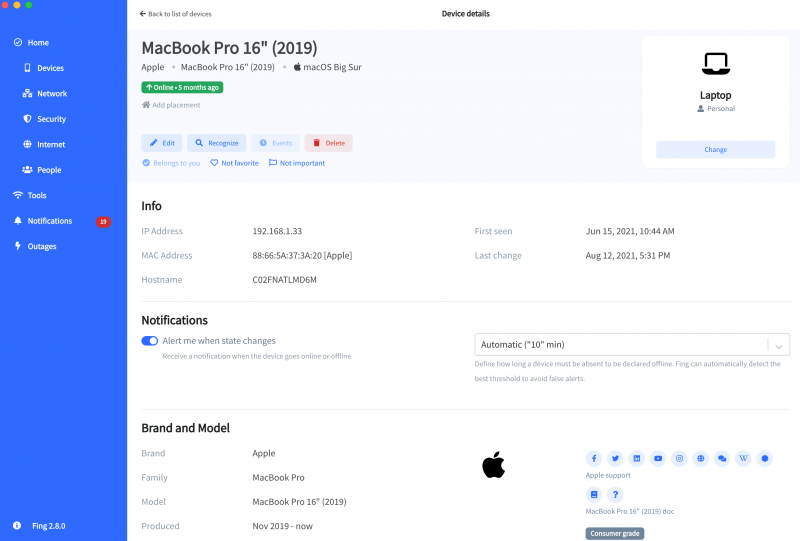
Task: Click the Security shield icon in the sidebar
Action: (28, 118)
